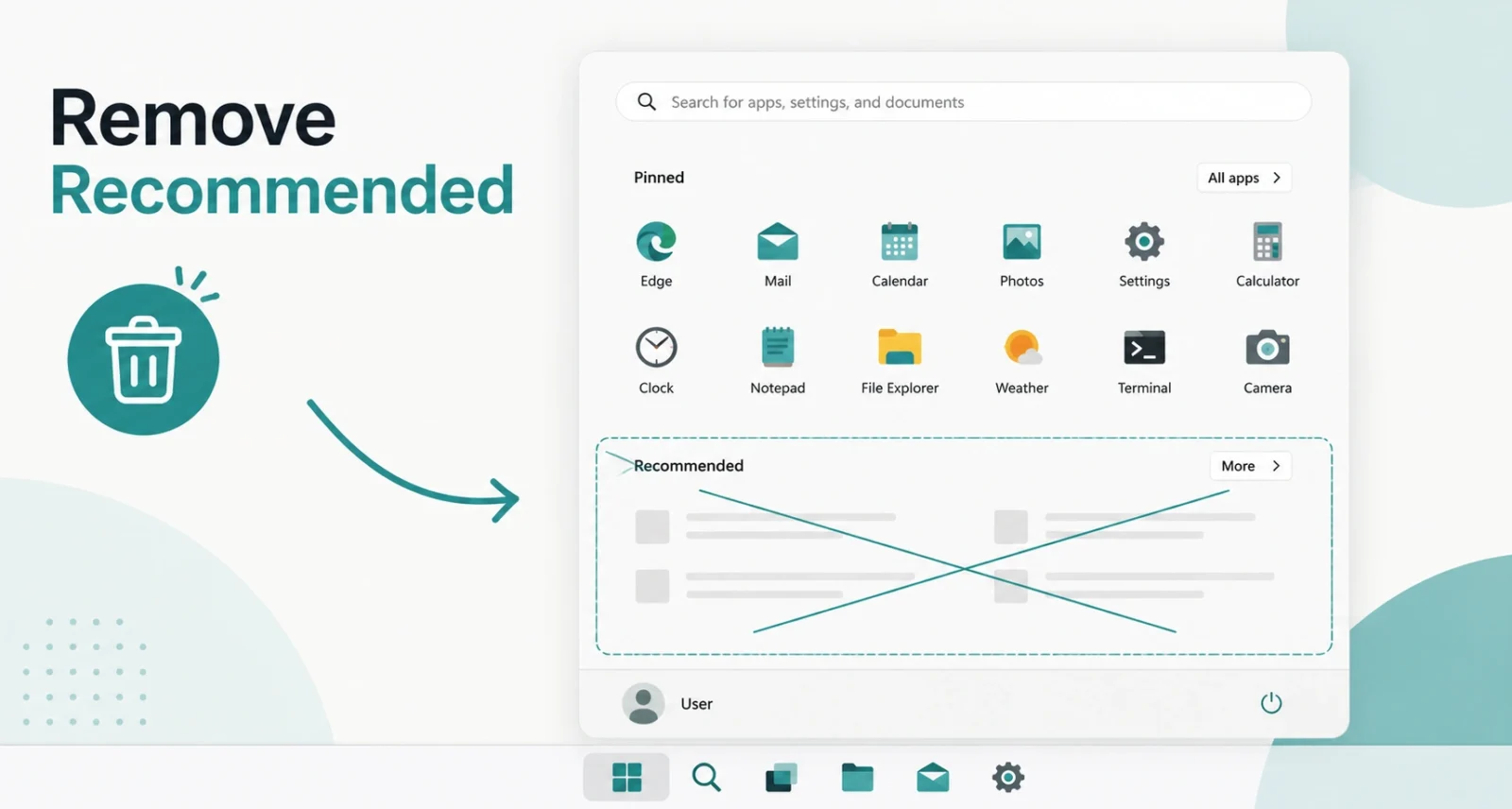Open the Weather app

tap(1022, 347)
